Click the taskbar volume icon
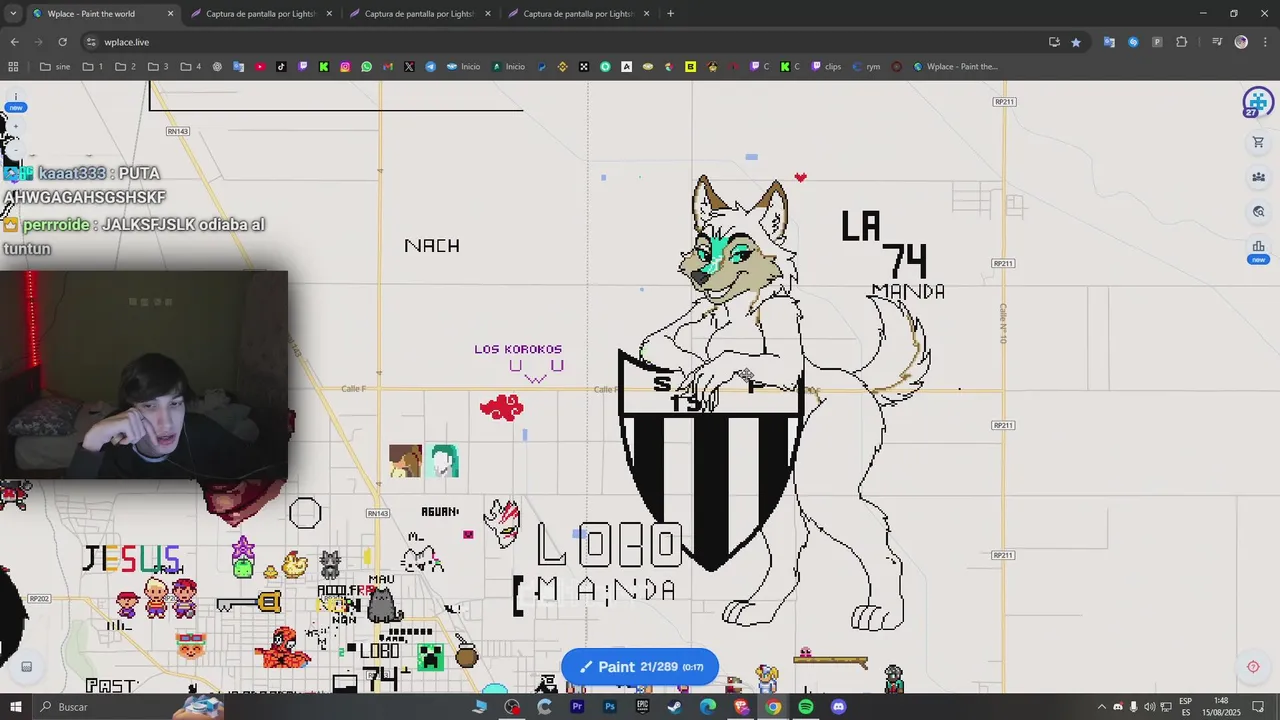 pyautogui.click(x=1149, y=707)
